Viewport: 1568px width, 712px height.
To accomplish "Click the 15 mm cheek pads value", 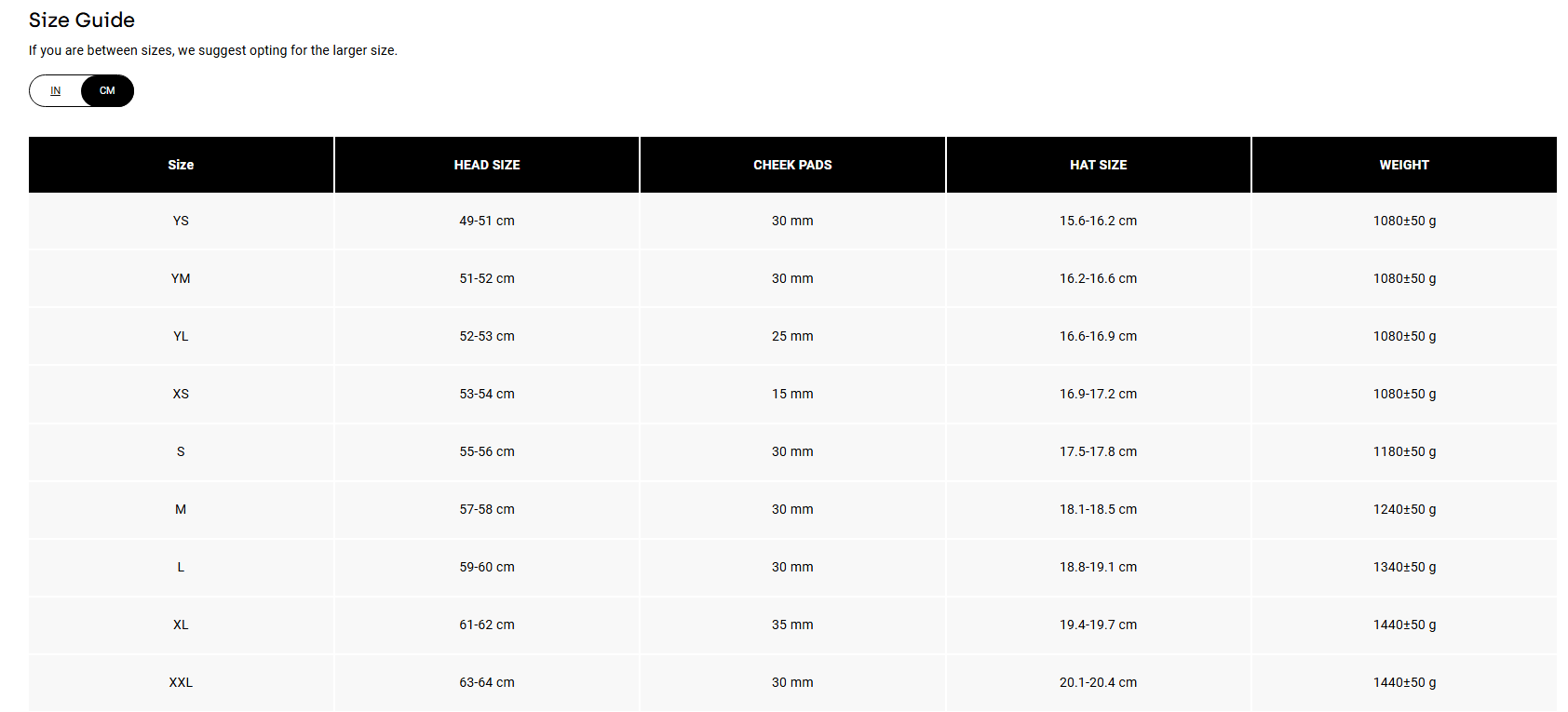I will coord(792,394).
